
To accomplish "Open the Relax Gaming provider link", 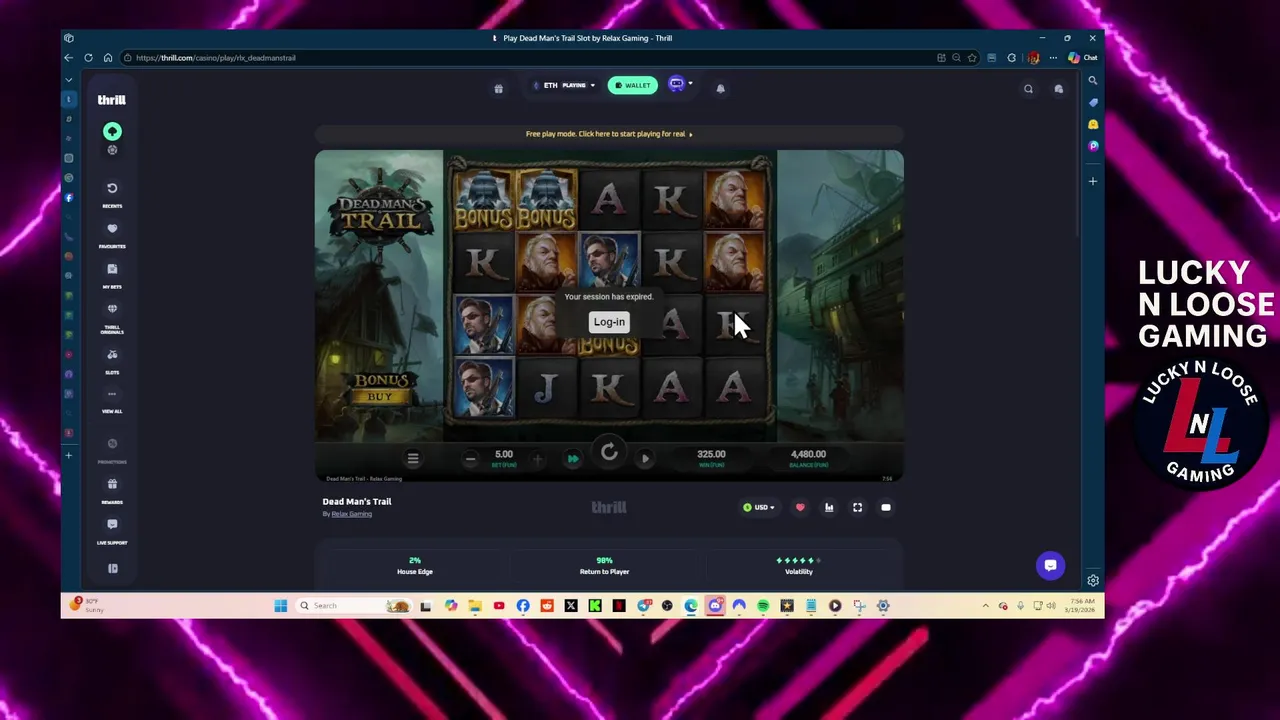I will pyautogui.click(x=351, y=514).
